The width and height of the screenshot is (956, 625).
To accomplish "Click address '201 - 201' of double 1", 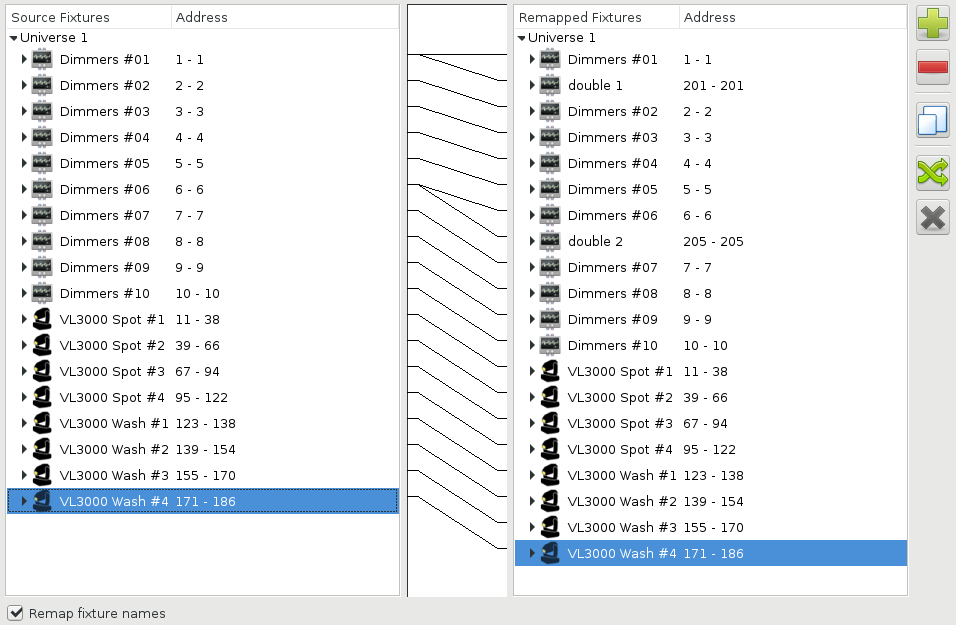I will 713,85.
